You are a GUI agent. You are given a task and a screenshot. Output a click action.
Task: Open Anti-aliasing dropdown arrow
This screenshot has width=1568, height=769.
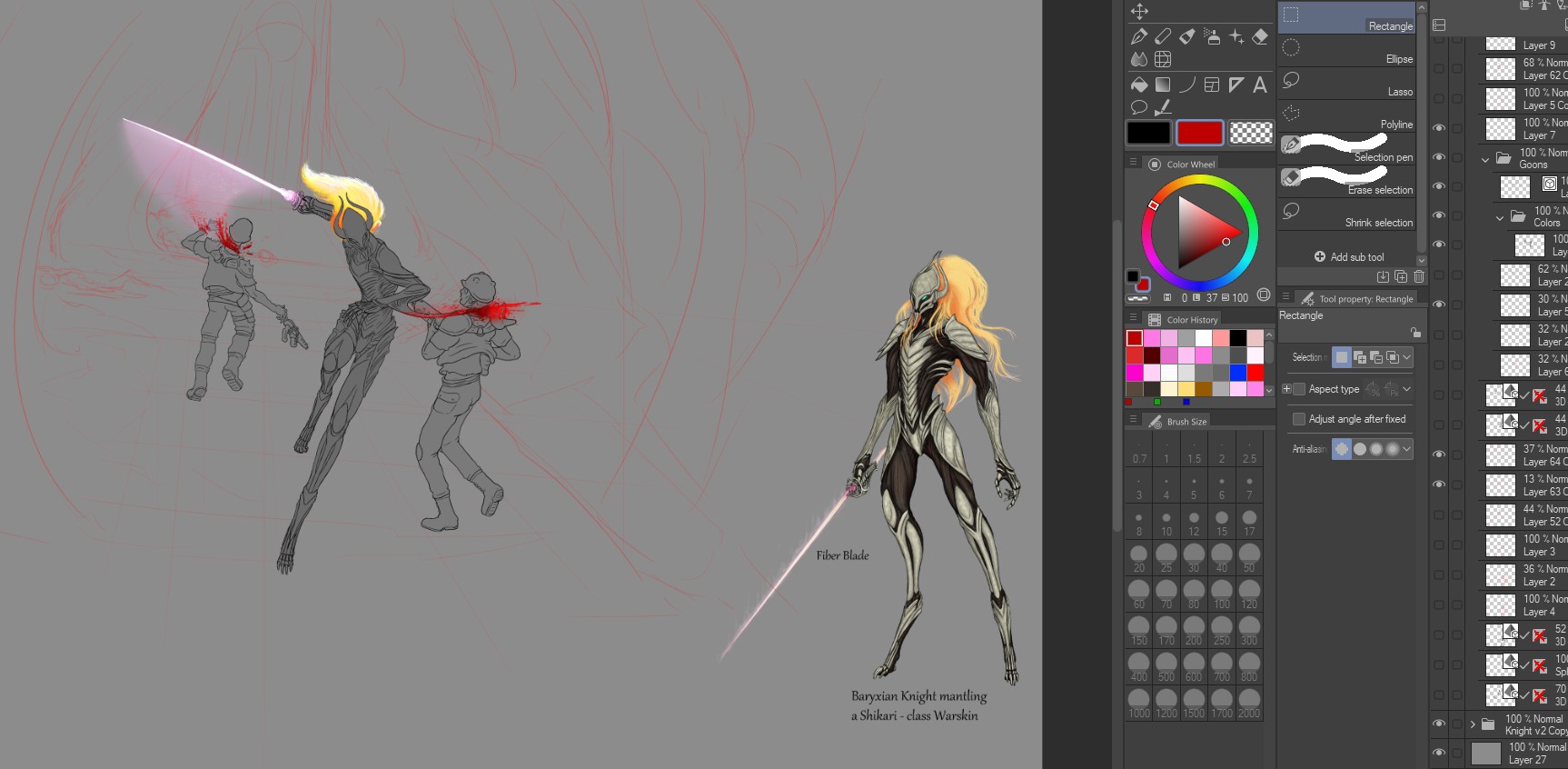[1407, 448]
